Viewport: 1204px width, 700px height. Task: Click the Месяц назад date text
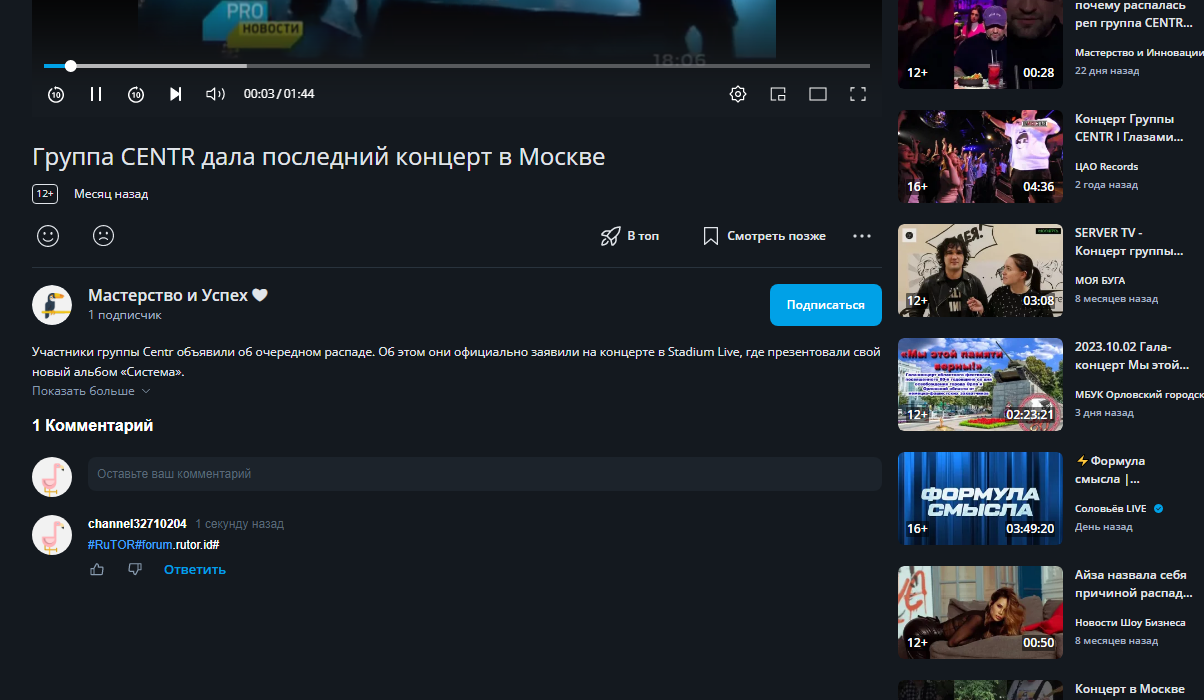[111, 194]
